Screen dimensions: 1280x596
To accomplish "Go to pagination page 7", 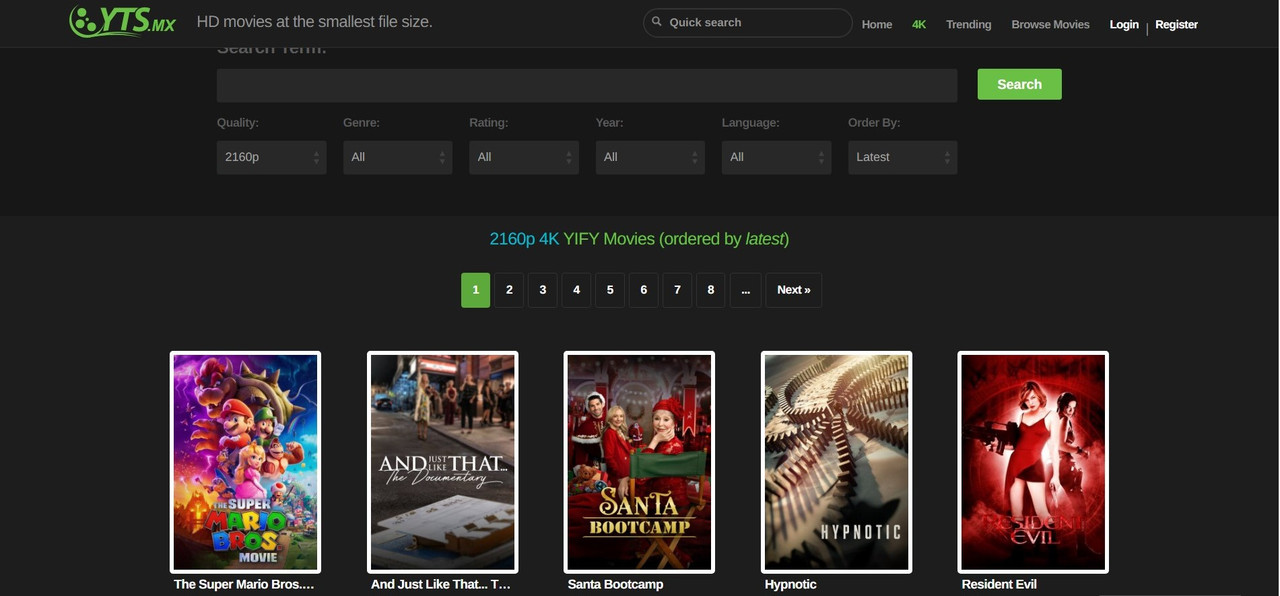I will pyautogui.click(x=677, y=290).
